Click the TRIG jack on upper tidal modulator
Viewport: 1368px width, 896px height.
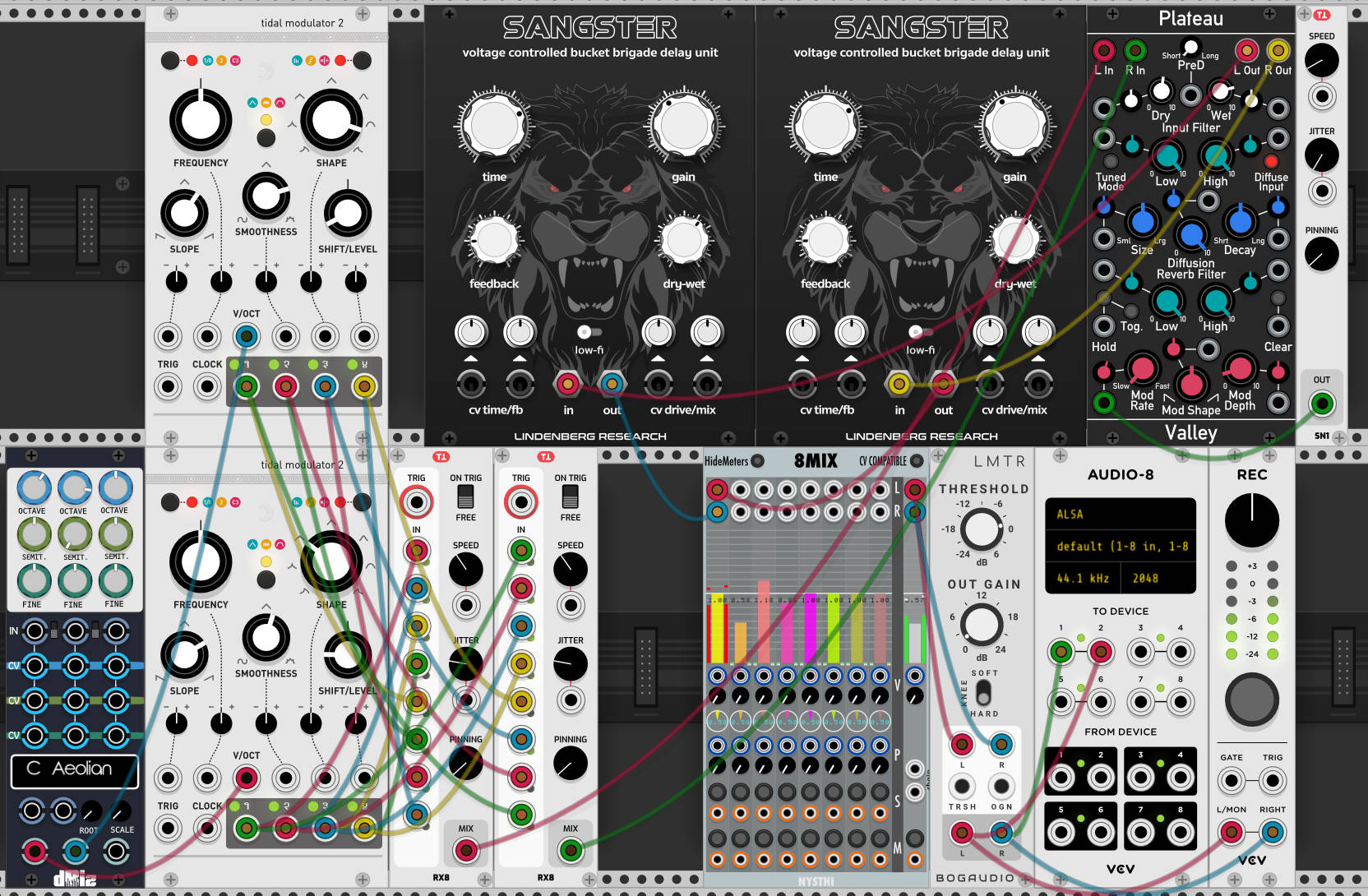[x=168, y=386]
